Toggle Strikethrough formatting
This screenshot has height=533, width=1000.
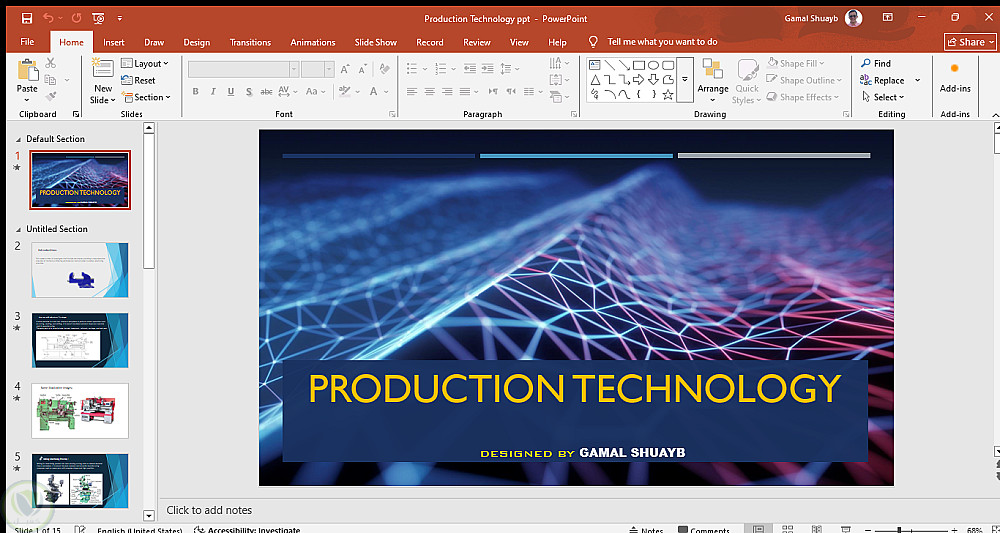[x=267, y=92]
